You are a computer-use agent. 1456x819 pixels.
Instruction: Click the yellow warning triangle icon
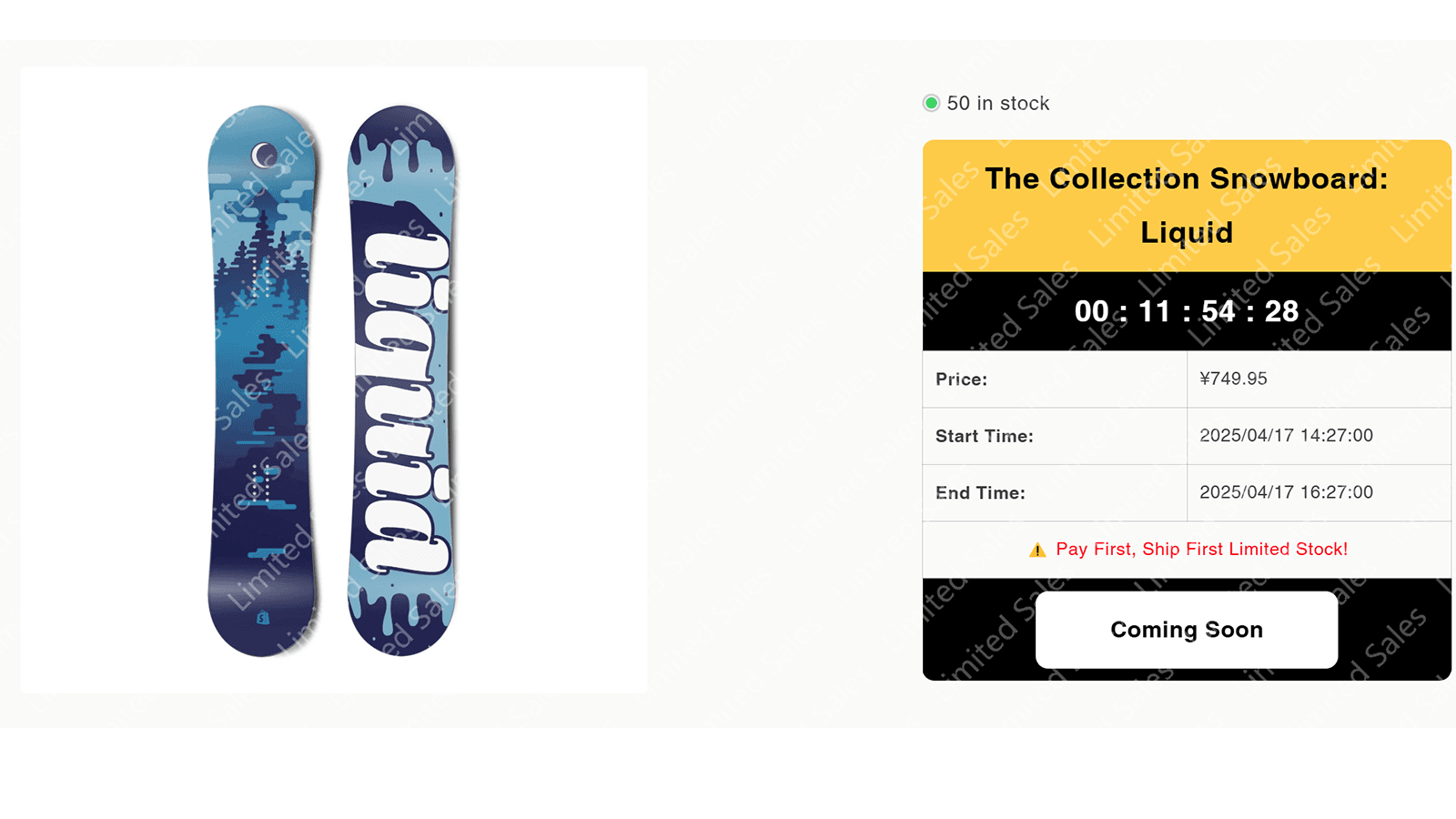tap(1037, 550)
